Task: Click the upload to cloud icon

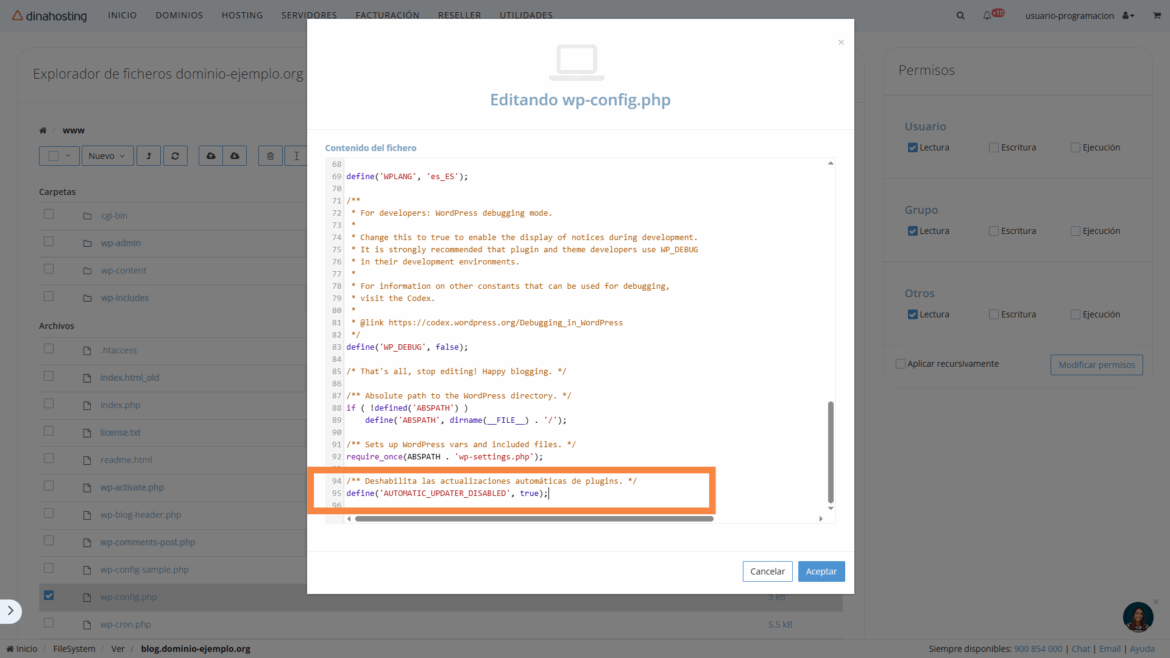Action: click(x=211, y=156)
